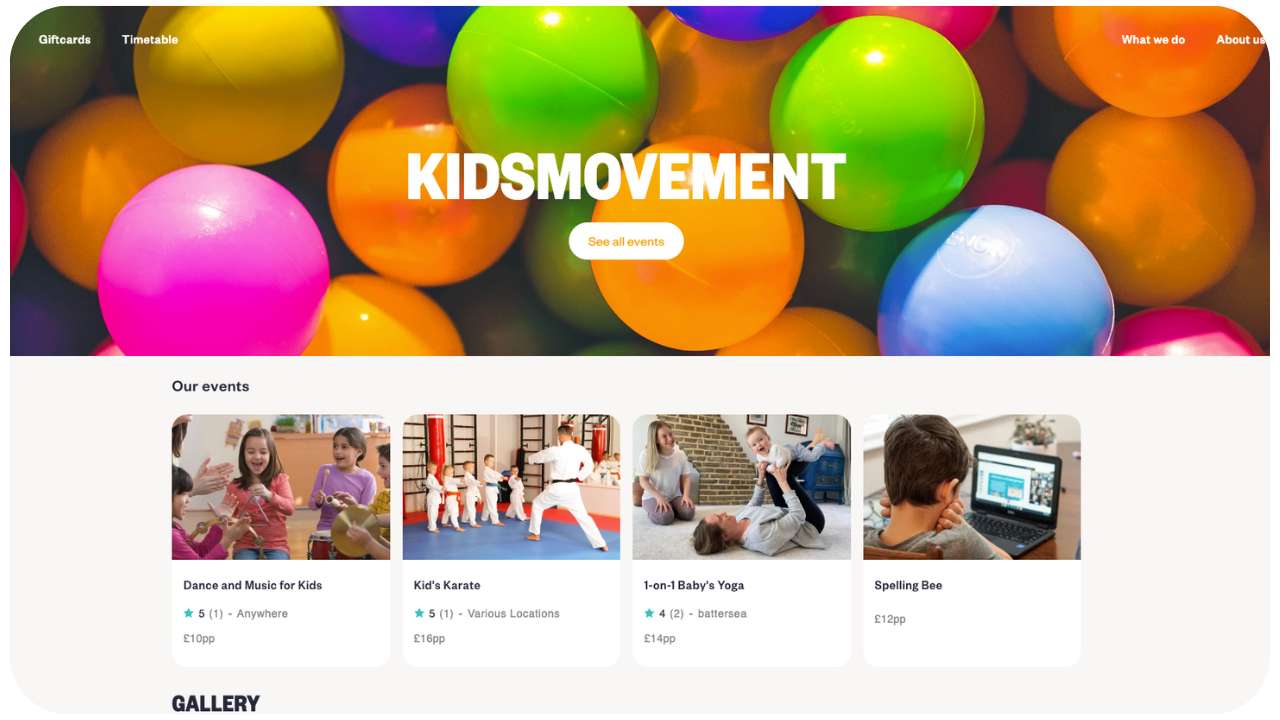This screenshot has height=720, width=1280.
Task: Click the Kid's Karate event title
Action: click(x=447, y=585)
